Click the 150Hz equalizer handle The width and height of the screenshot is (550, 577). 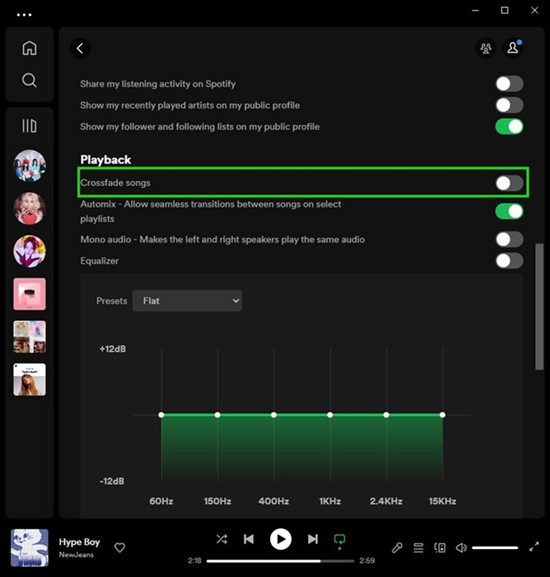click(217, 415)
